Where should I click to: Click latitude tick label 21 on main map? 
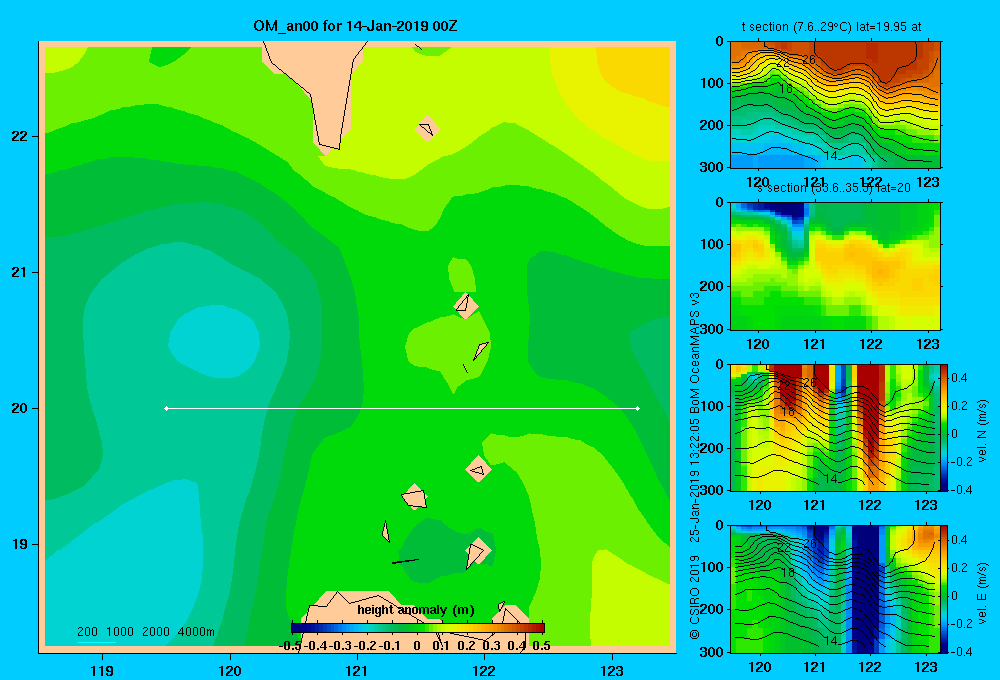point(20,272)
